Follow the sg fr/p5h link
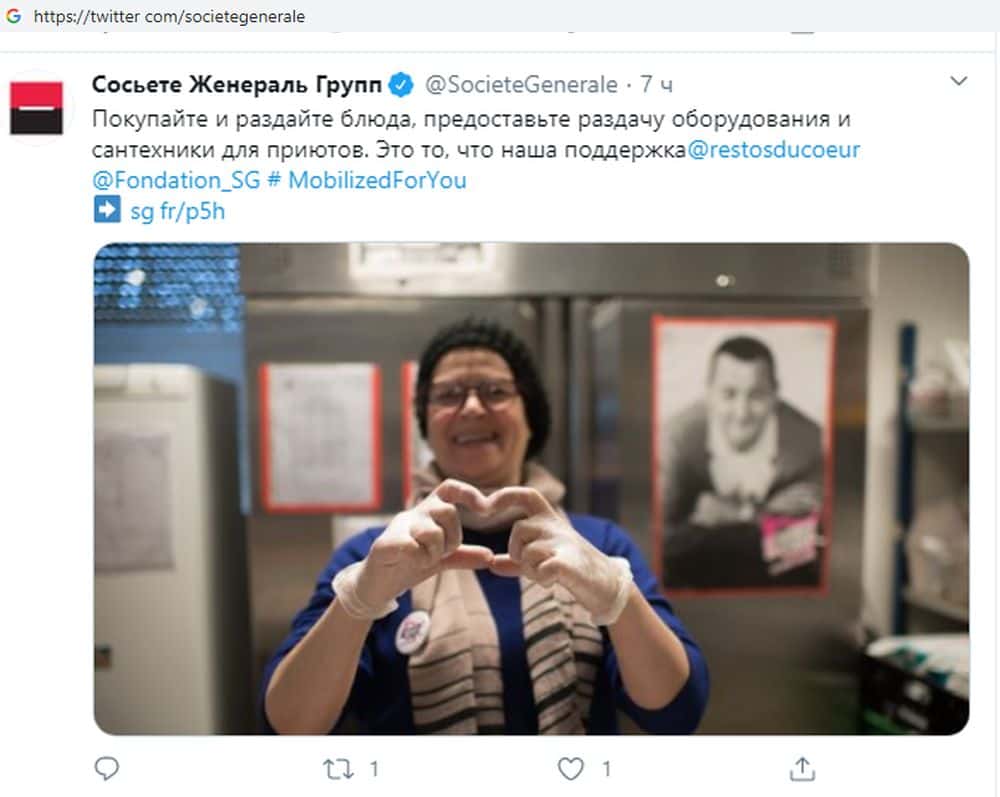The image size is (1000, 797). click(x=177, y=211)
